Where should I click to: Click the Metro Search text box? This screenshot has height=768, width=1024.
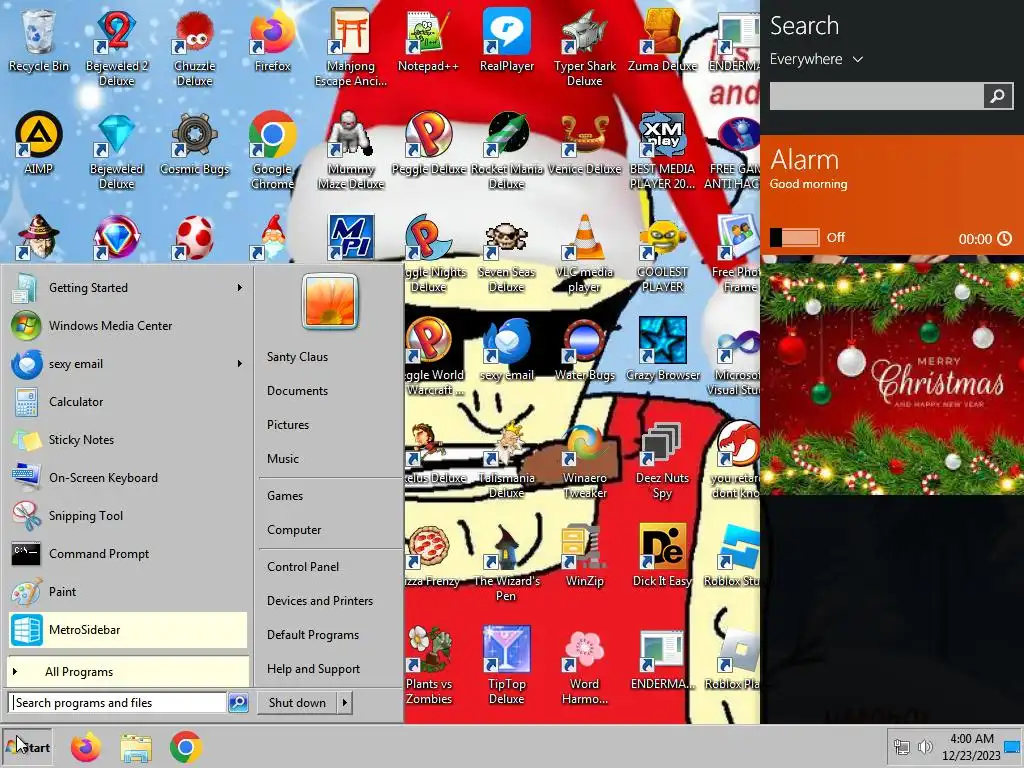876,97
